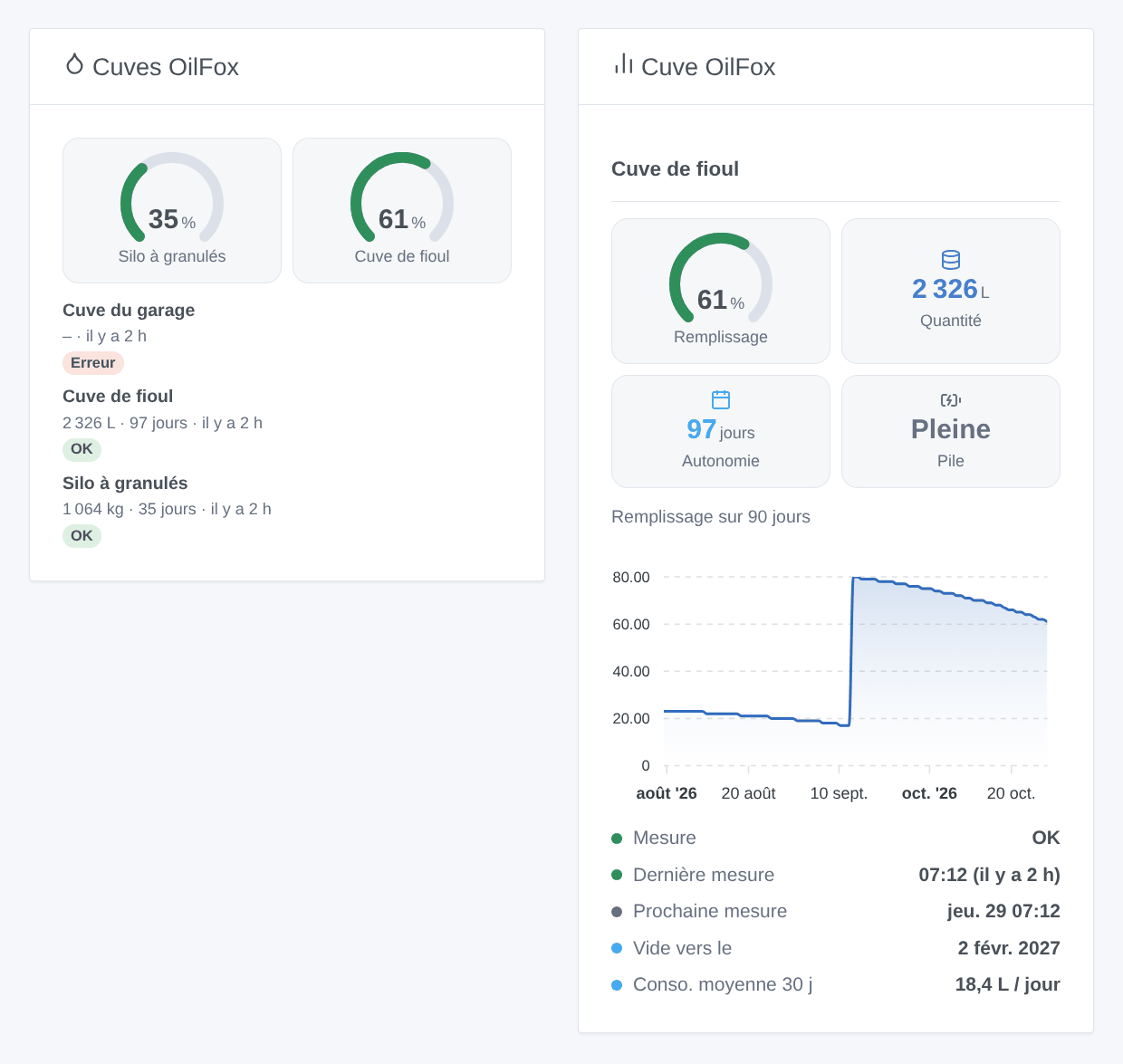
Task: Click the Silo à granulés list entry title
Action: click(125, 483)
